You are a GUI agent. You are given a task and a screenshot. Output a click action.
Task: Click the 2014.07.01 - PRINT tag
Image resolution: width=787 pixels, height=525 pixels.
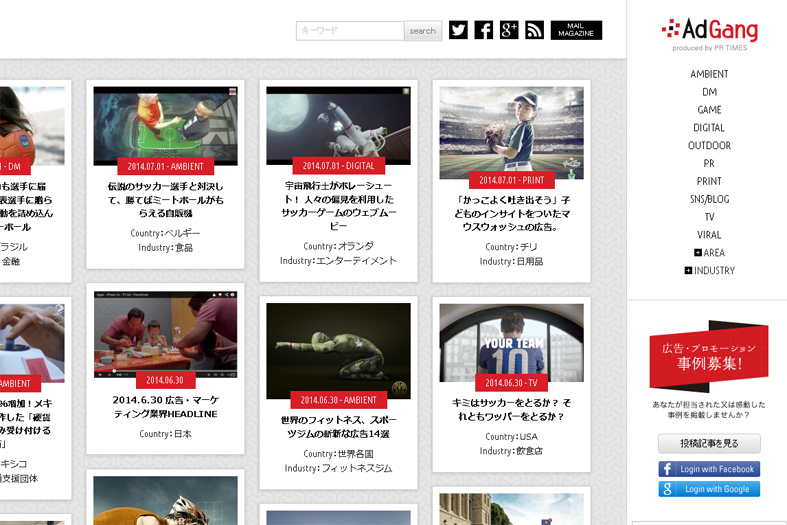pos(511,180)
